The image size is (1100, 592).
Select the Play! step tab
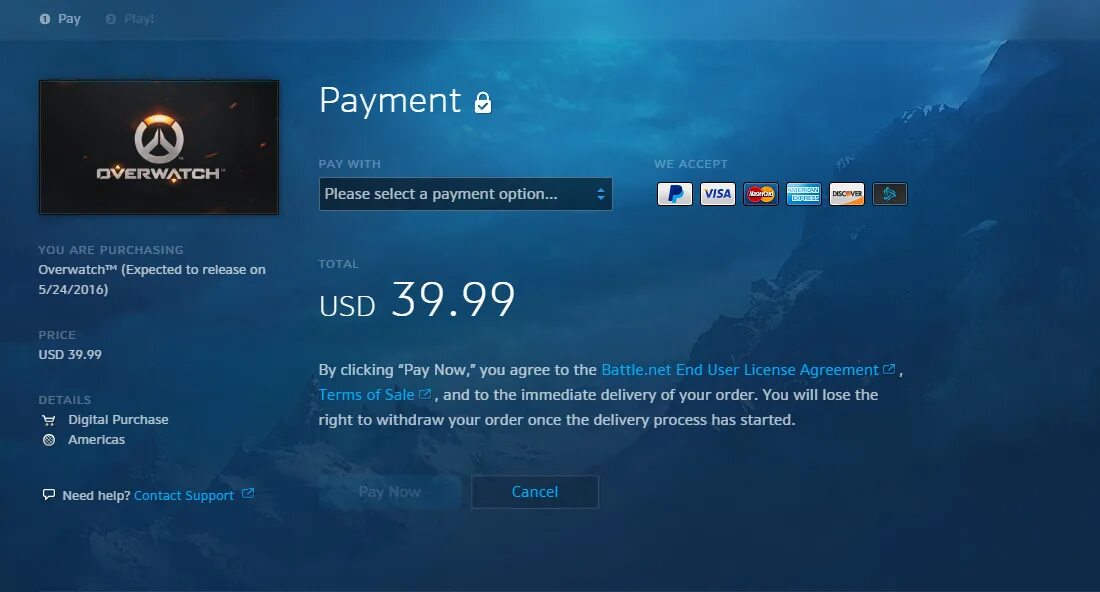pyautogui.click(x=130, y=19)
